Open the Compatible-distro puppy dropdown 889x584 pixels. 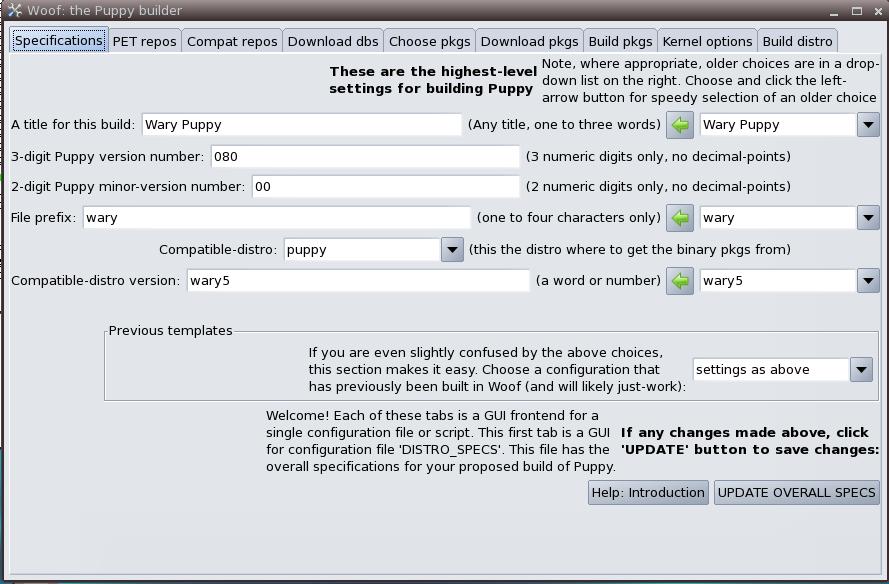(451, 250)
